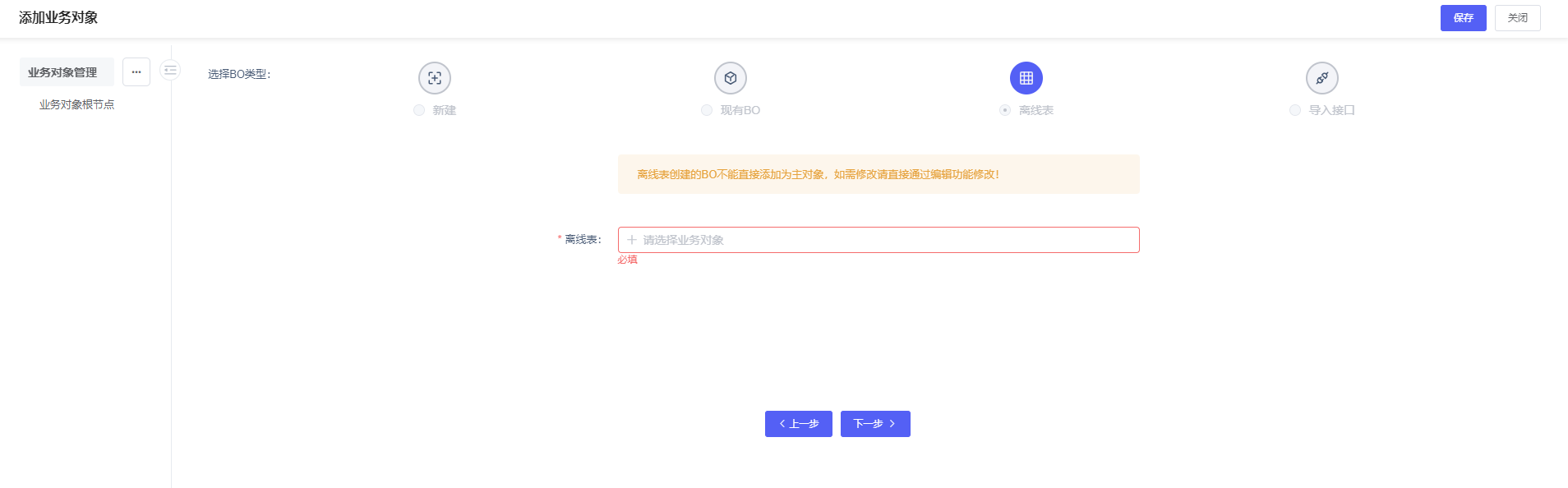Click the 现有BO cube icon
1568x488 pixels.
point(731,78)
